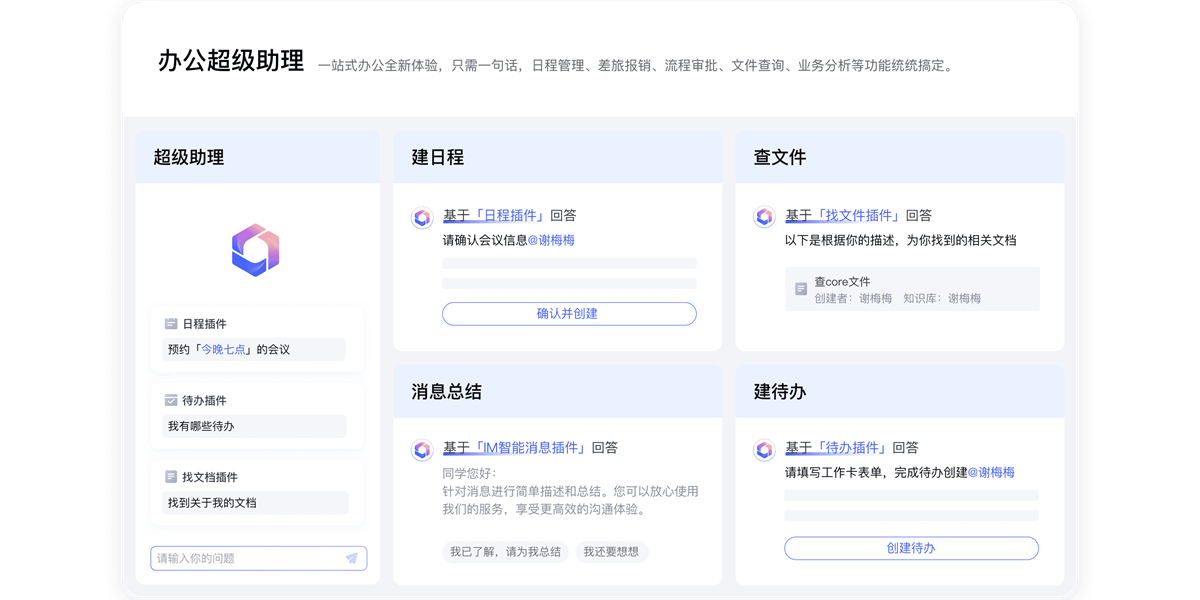Open the 「待办插件」 link in 建待办 card
The height and width of the screenshot is (600, 1200).
coord(851,448)
